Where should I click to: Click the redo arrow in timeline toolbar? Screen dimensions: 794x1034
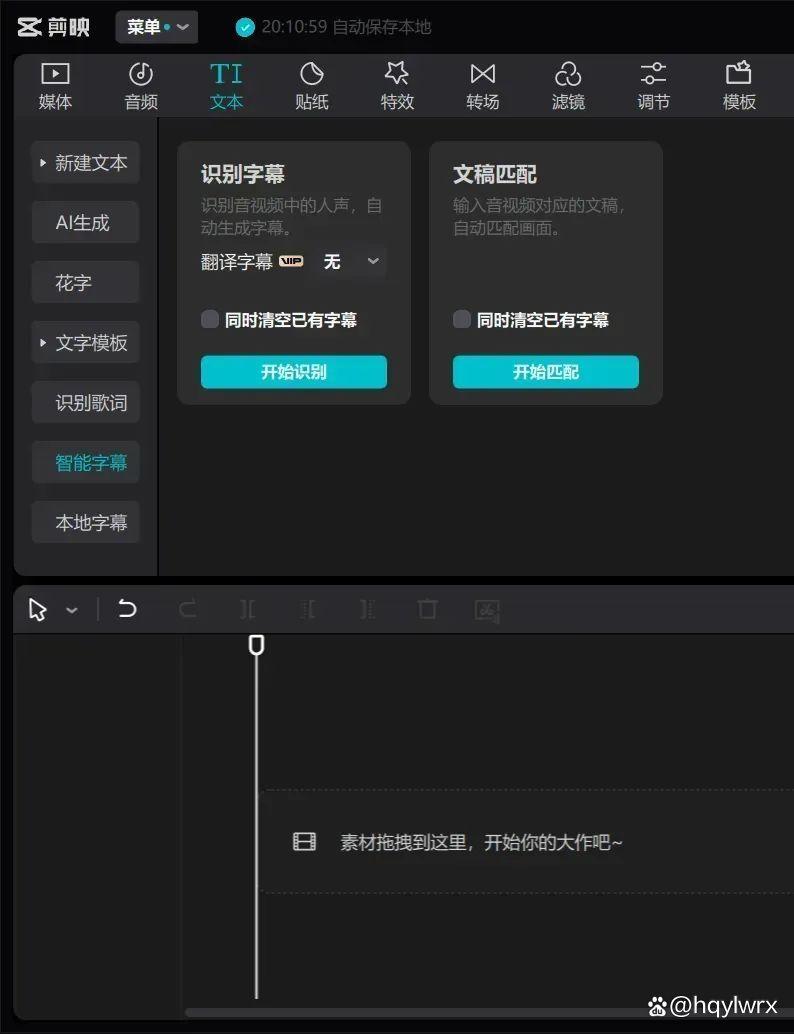coord(188,608)
